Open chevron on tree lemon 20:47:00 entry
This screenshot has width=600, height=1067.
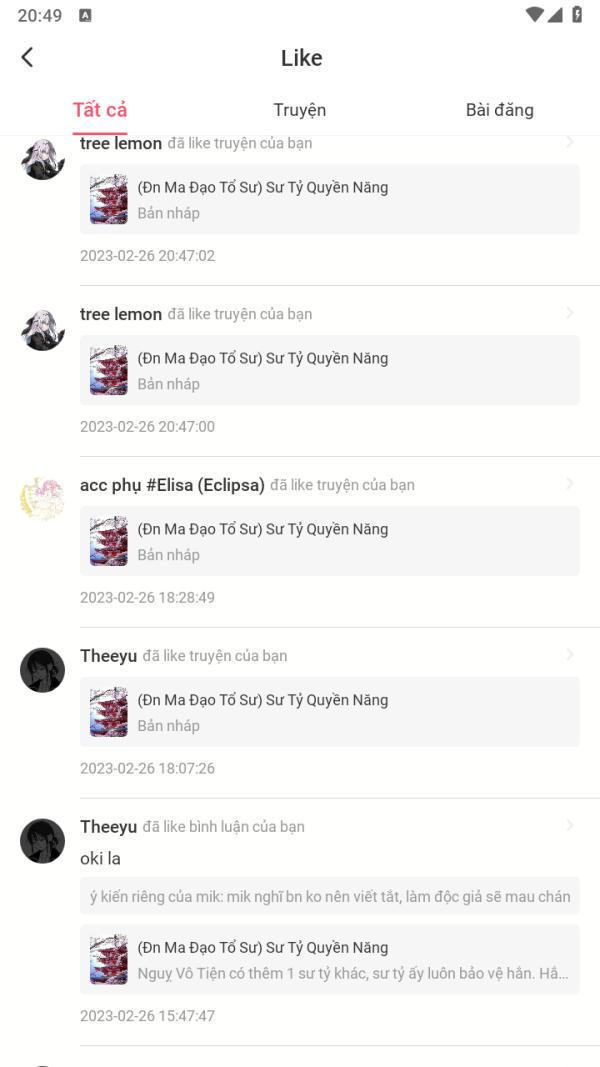tap(569, 313)
